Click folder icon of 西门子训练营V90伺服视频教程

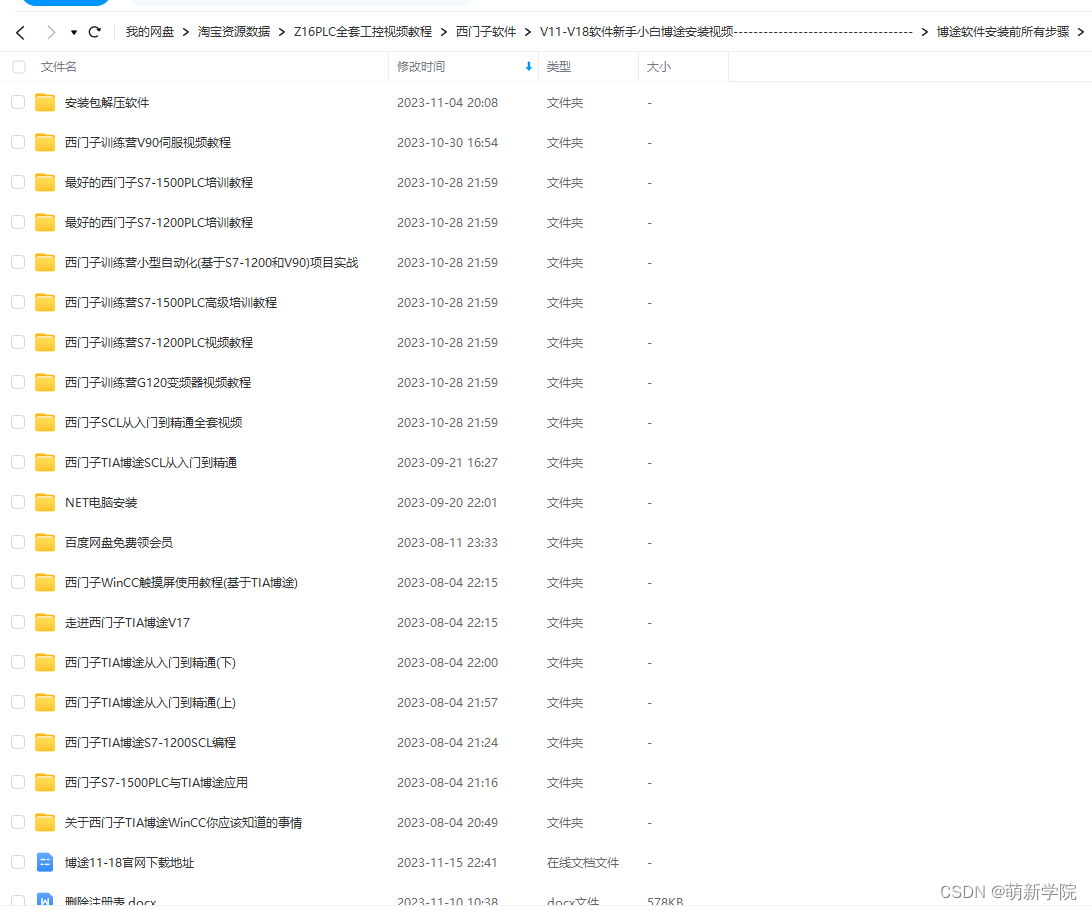click(x=45, y=142)
